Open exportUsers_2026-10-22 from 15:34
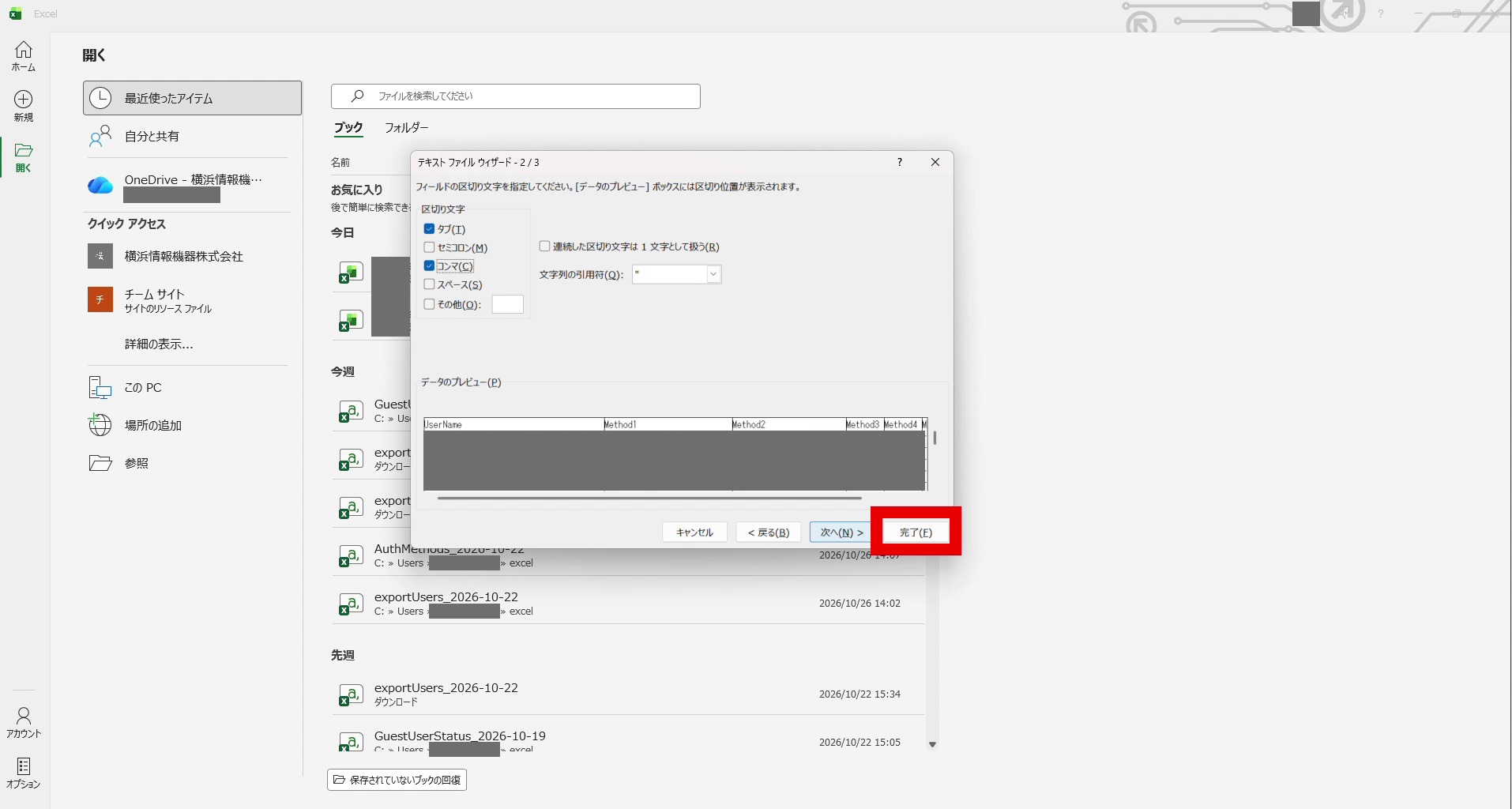 (628, 694)
